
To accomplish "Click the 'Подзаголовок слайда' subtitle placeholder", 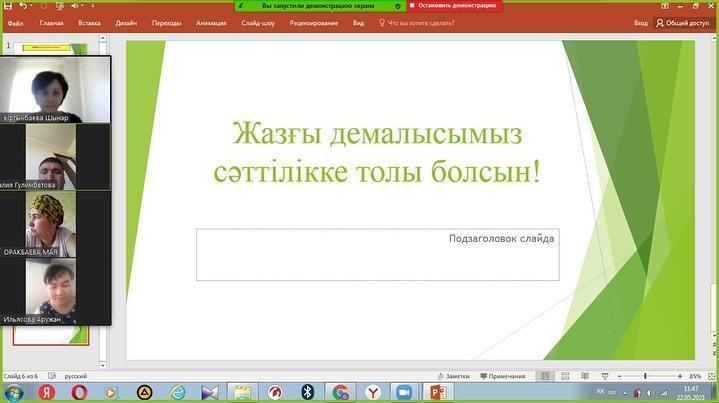I will [x=378, y=254].
